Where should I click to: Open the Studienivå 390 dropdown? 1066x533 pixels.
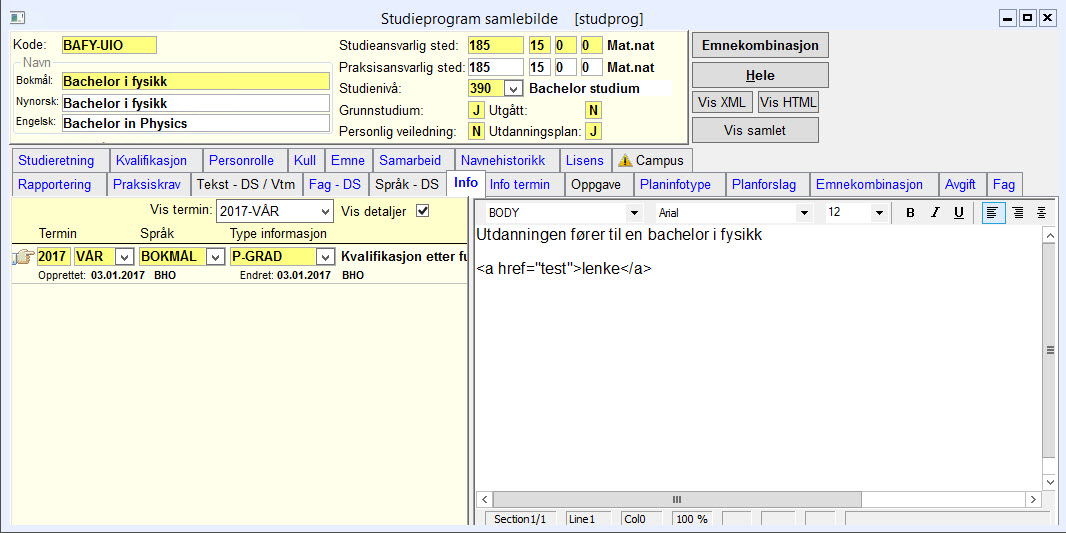(x=513, y=88)
